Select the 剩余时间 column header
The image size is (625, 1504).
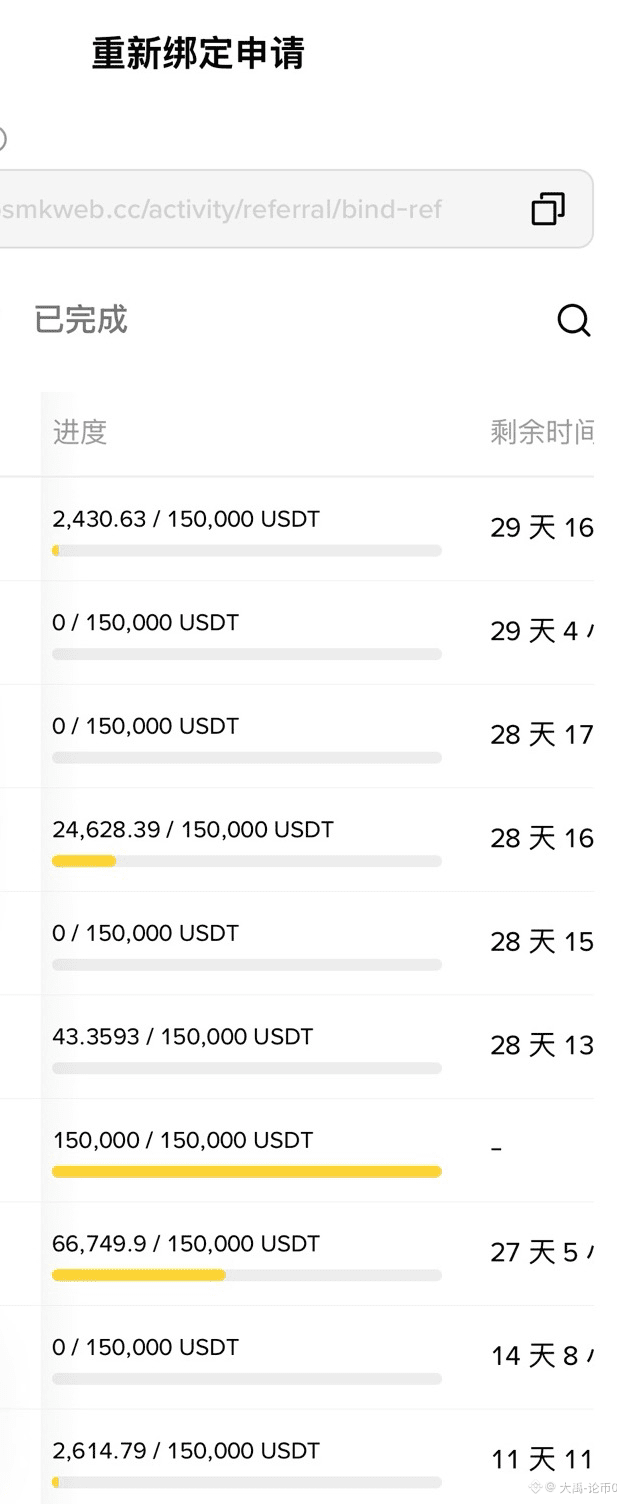pyautogui.click(x=542, y=432)
